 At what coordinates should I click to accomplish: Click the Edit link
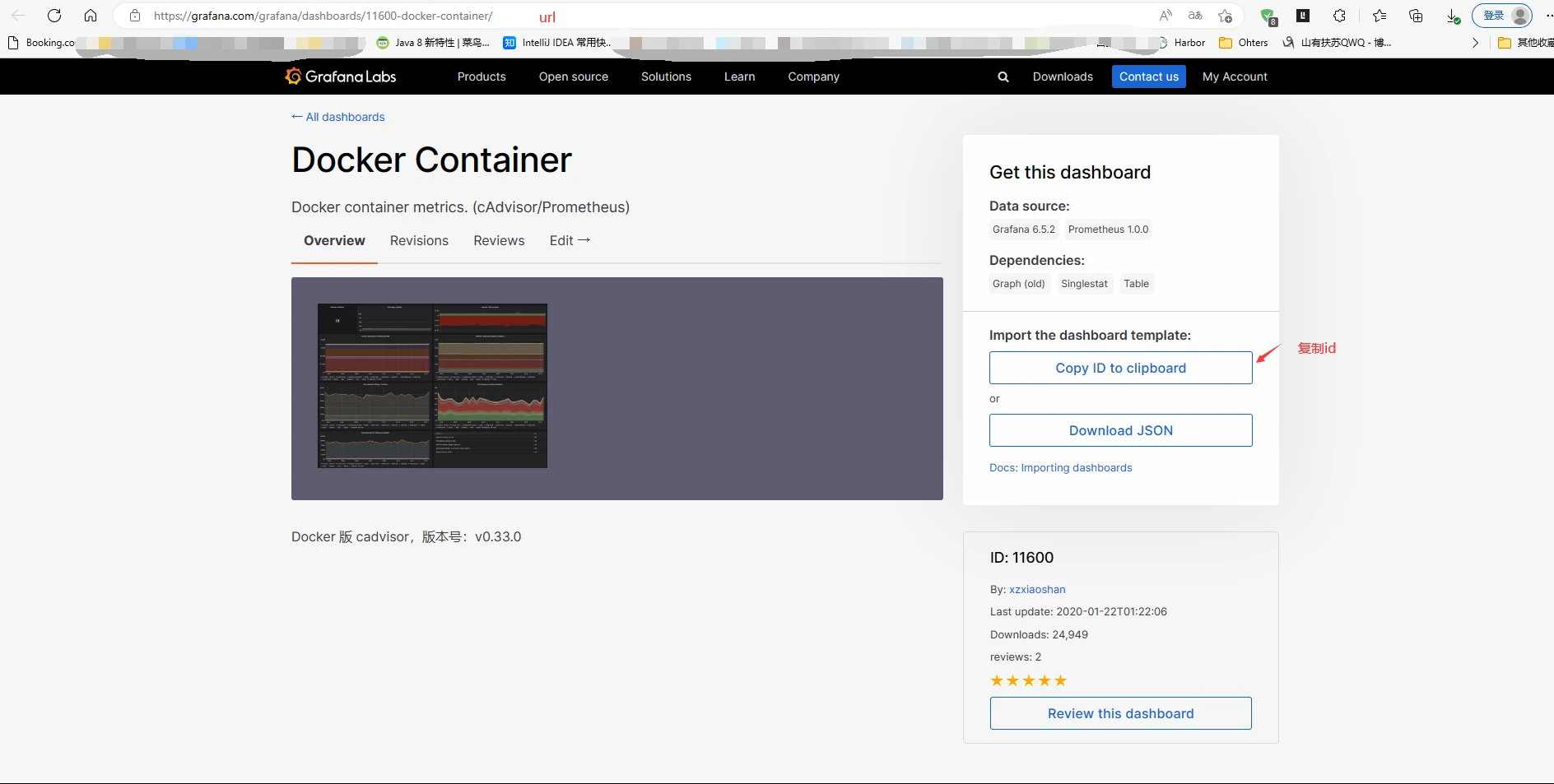pos(570,240)
